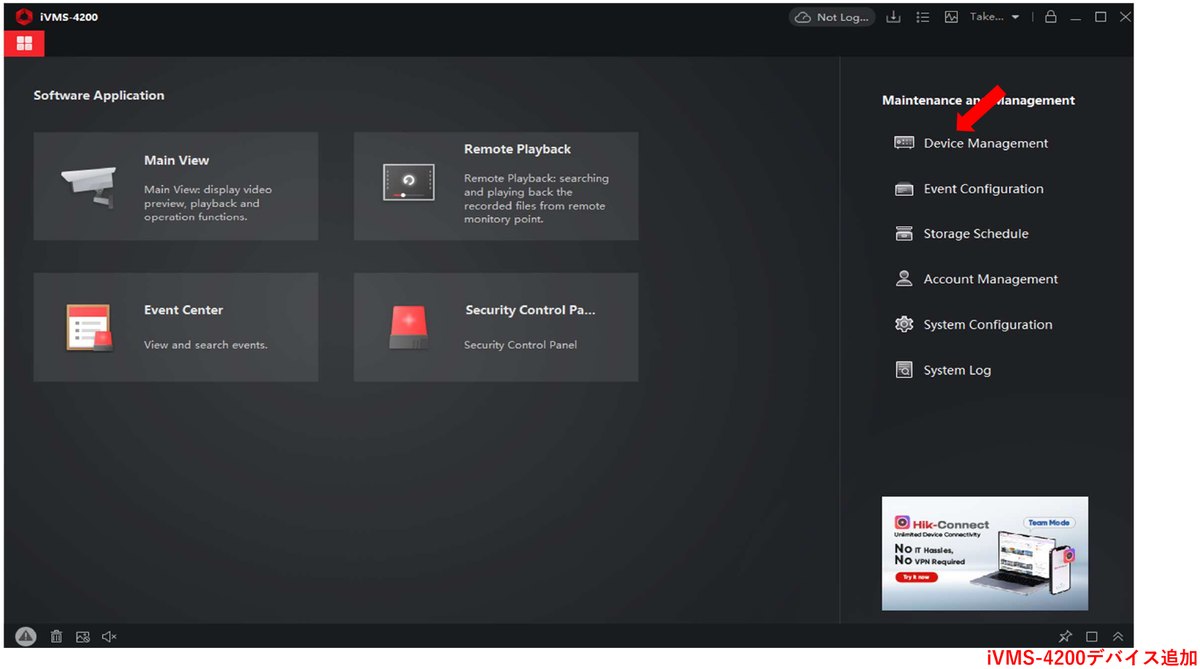Expand the alarm panel with double chevron
This screenshot has height=669, width=1200.
1118,636
